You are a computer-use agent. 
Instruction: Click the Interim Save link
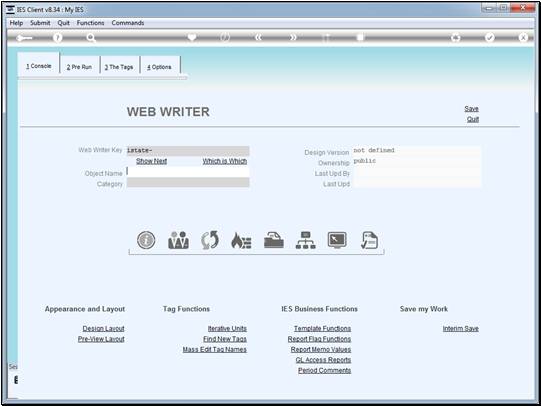point(461,328)
